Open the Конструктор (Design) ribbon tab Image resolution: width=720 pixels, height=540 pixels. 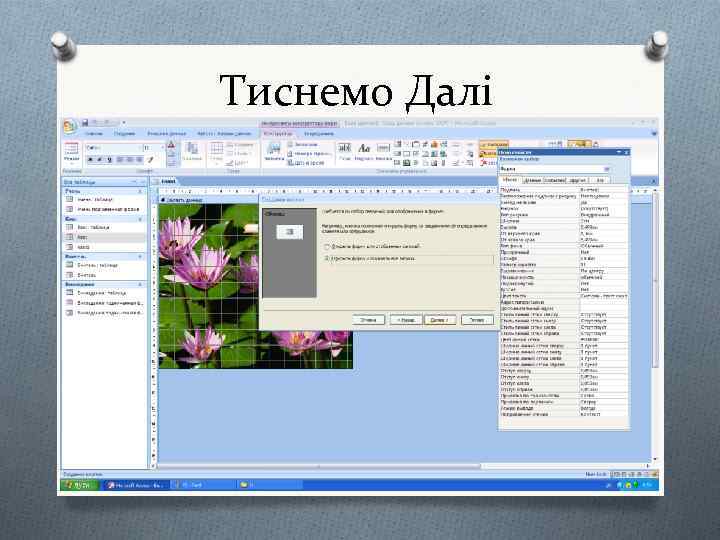[x=278, y=134]
